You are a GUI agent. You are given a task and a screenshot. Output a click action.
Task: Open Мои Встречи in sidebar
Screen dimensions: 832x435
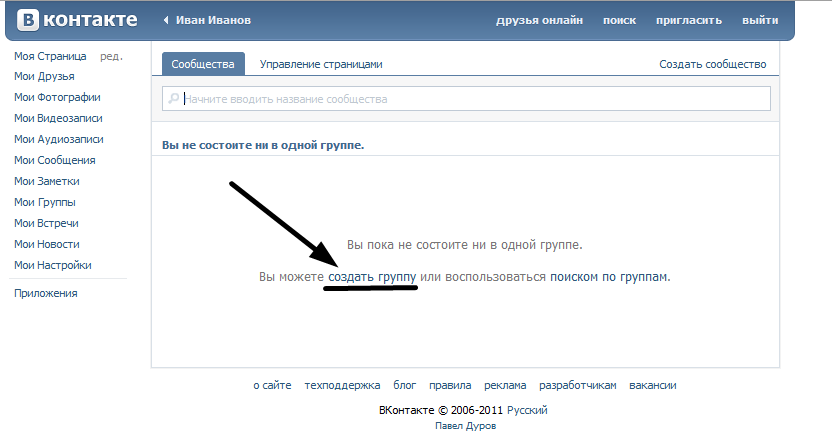[x=46, y=223]
